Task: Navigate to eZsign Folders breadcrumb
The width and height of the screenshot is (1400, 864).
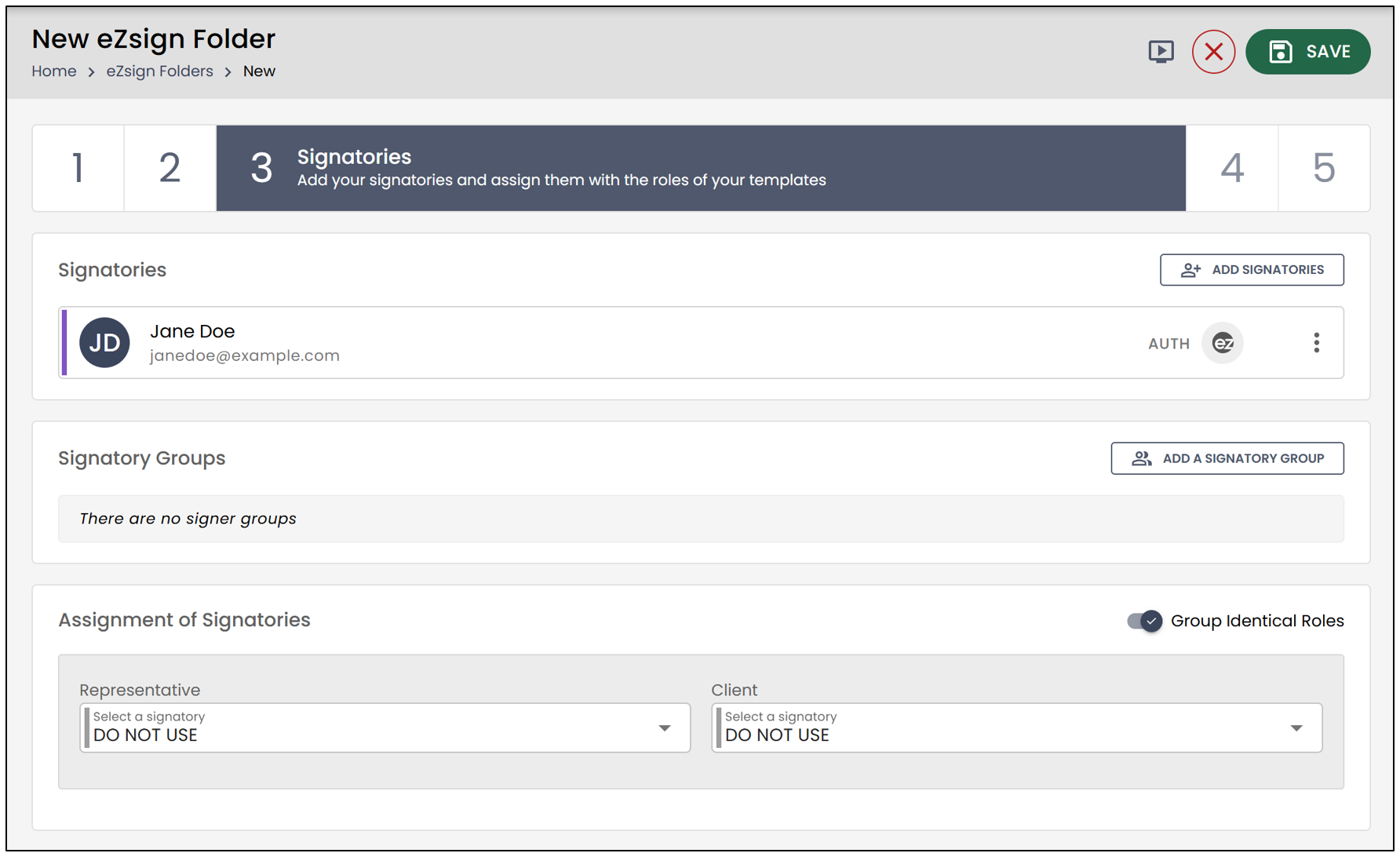Action: tap(159, 71)
